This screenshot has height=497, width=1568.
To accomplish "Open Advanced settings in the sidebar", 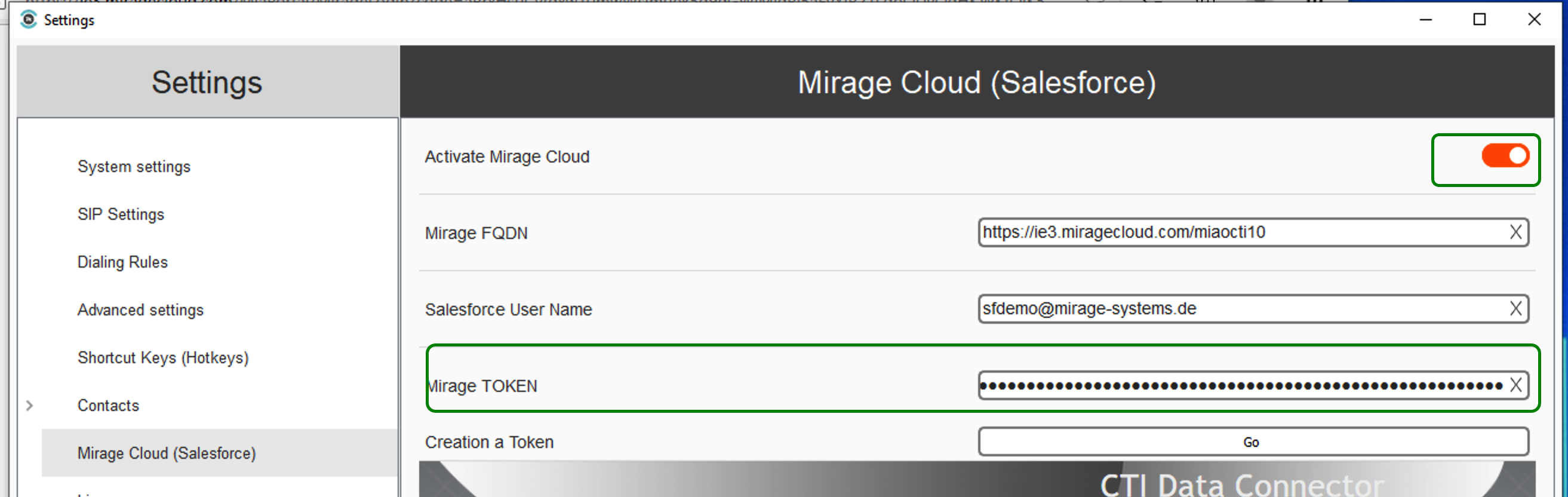I will click(x=140, y=310).
